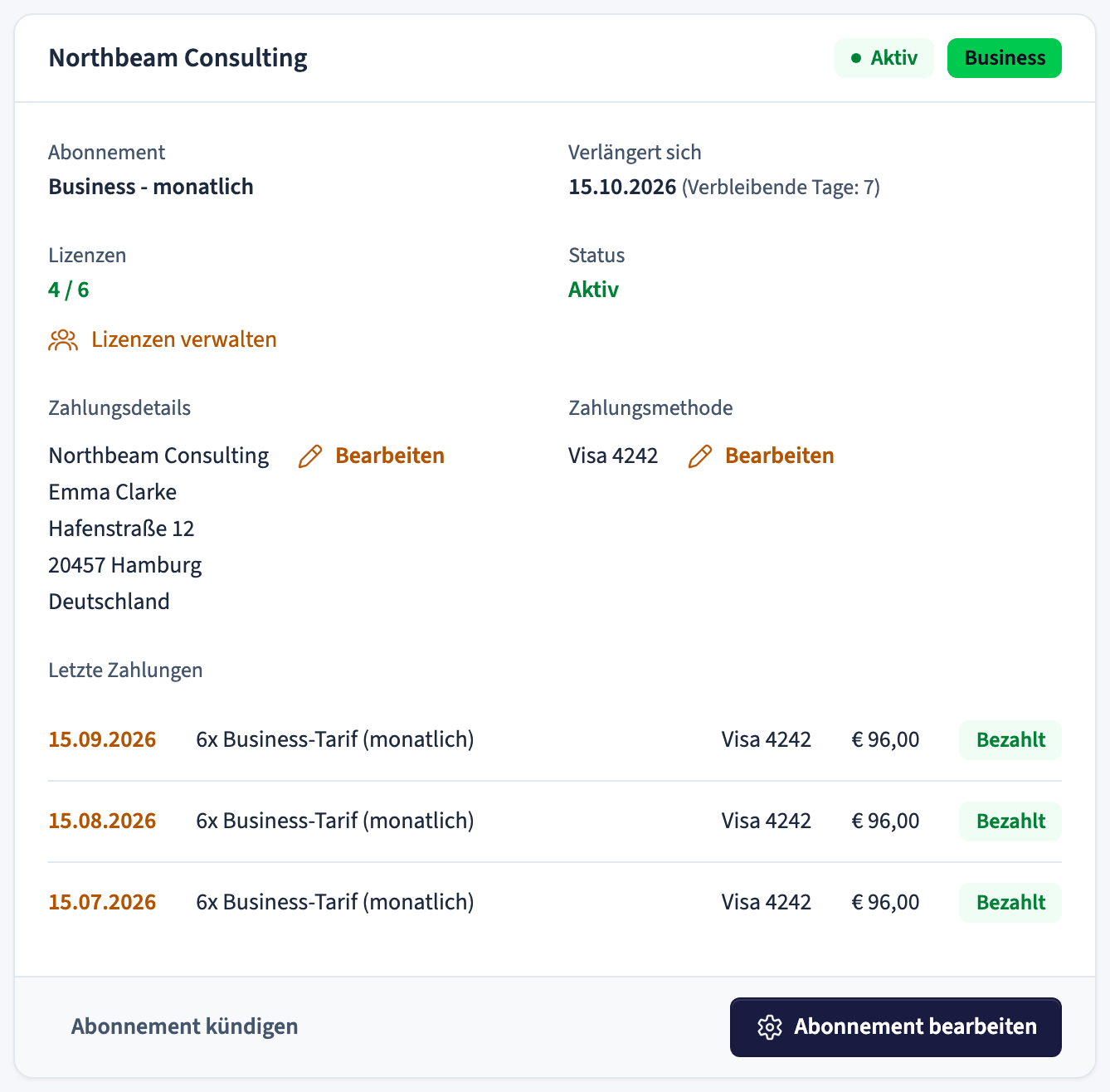Click the address line Hafenstraße 12
This screenshot has height=1092, width=1110.
coord(121,529)
